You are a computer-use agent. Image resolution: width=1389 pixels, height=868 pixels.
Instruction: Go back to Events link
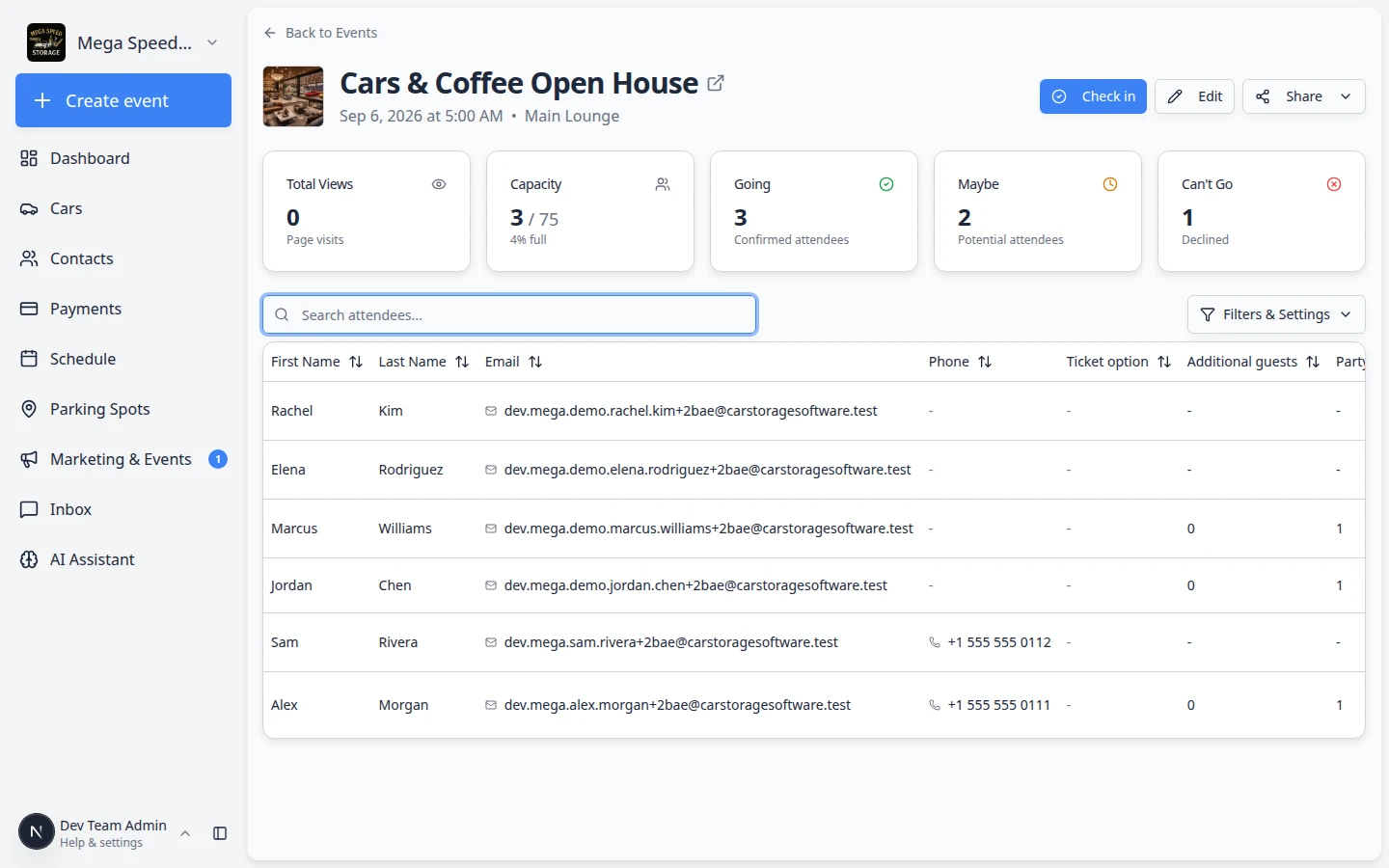[x=320, y=33]
